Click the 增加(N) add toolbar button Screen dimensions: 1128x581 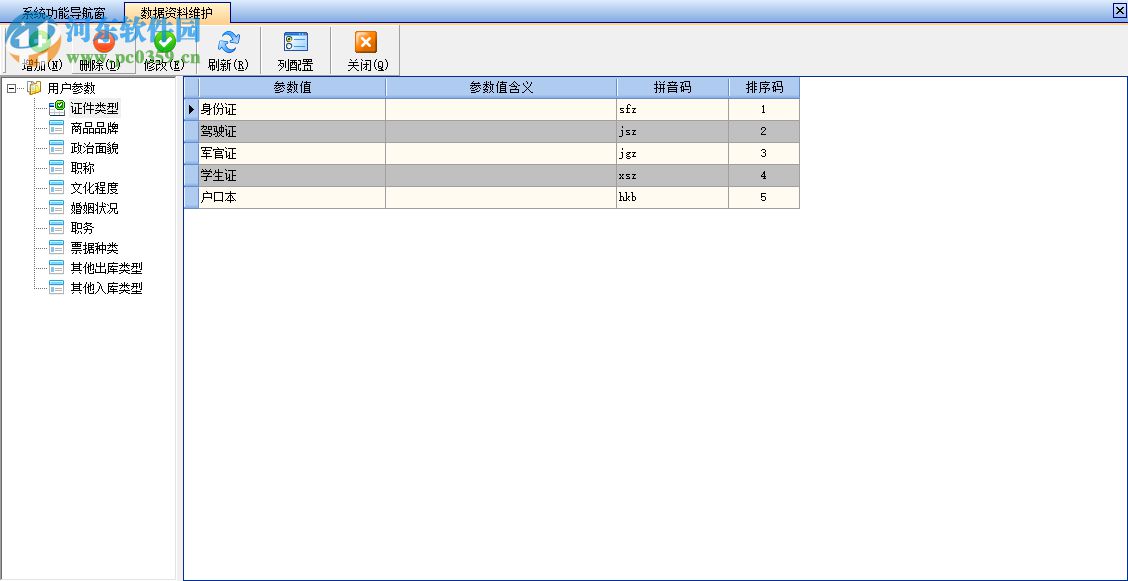[41, 50]
